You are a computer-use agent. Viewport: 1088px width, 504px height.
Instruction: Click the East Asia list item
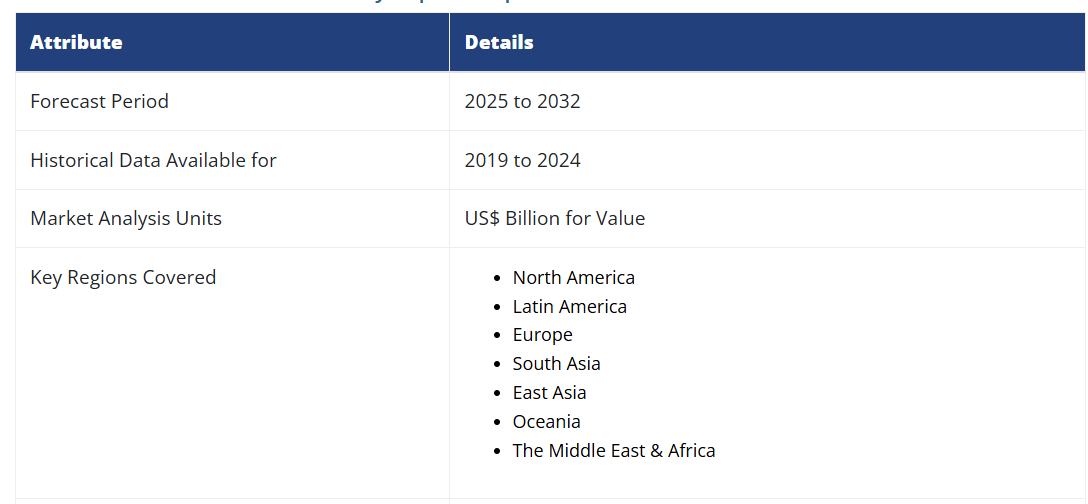(549, 393)
